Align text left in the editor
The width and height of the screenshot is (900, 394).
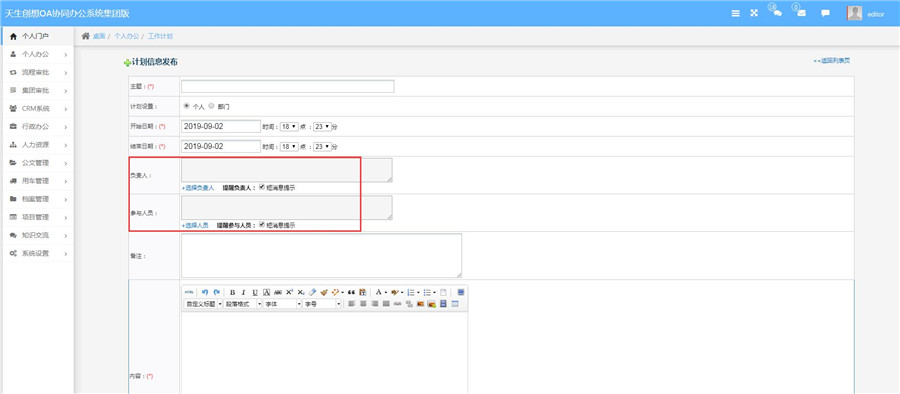pyautogui.click(x=351, y=303)
